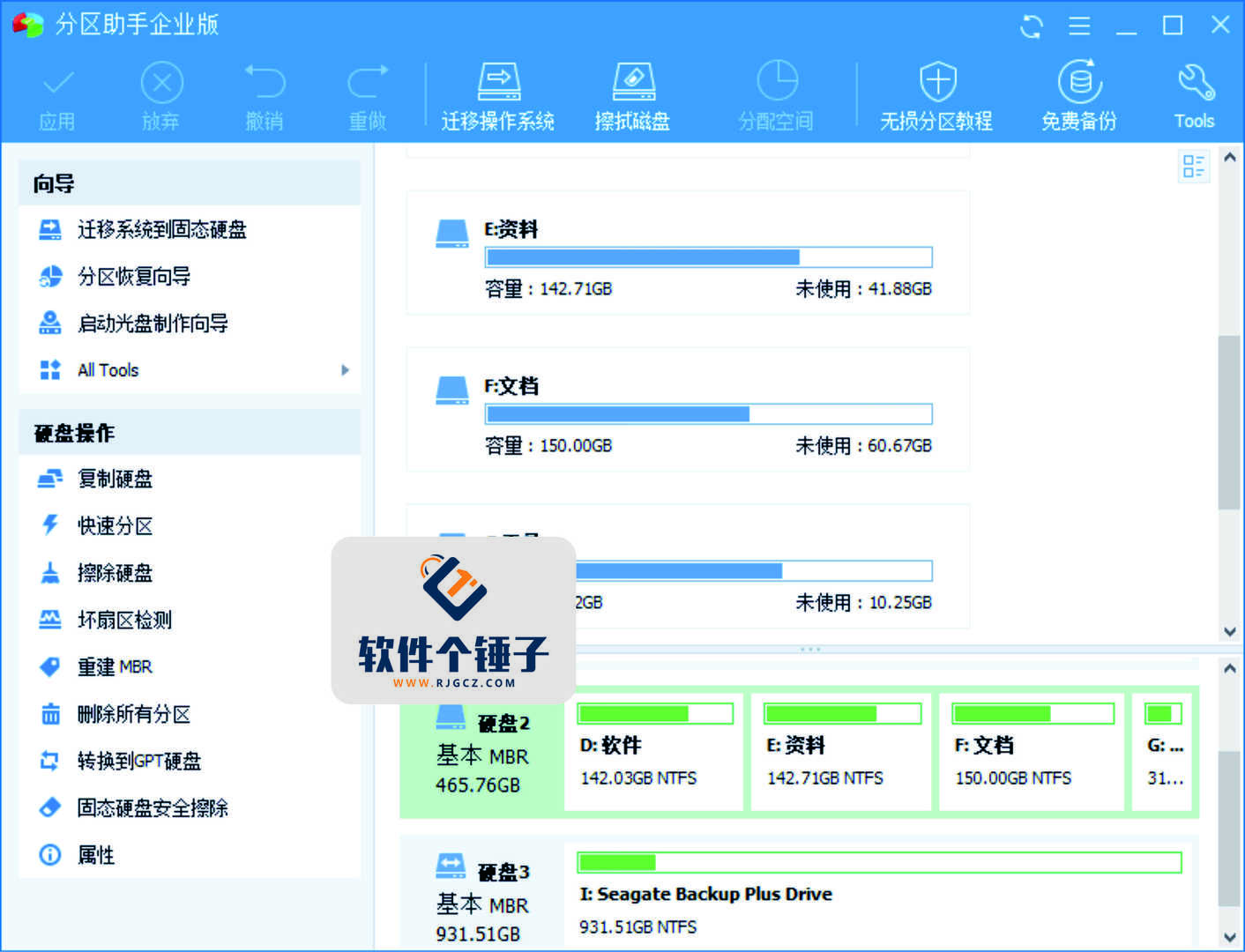1245x952 pixels.
Task: Open disk Properties (属性)
Action: point(190,855)
